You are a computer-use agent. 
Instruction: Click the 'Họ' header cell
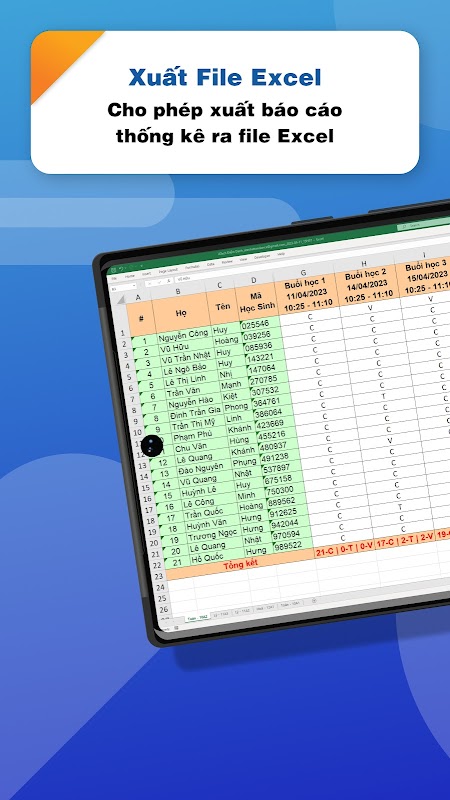tap(181, 313)
